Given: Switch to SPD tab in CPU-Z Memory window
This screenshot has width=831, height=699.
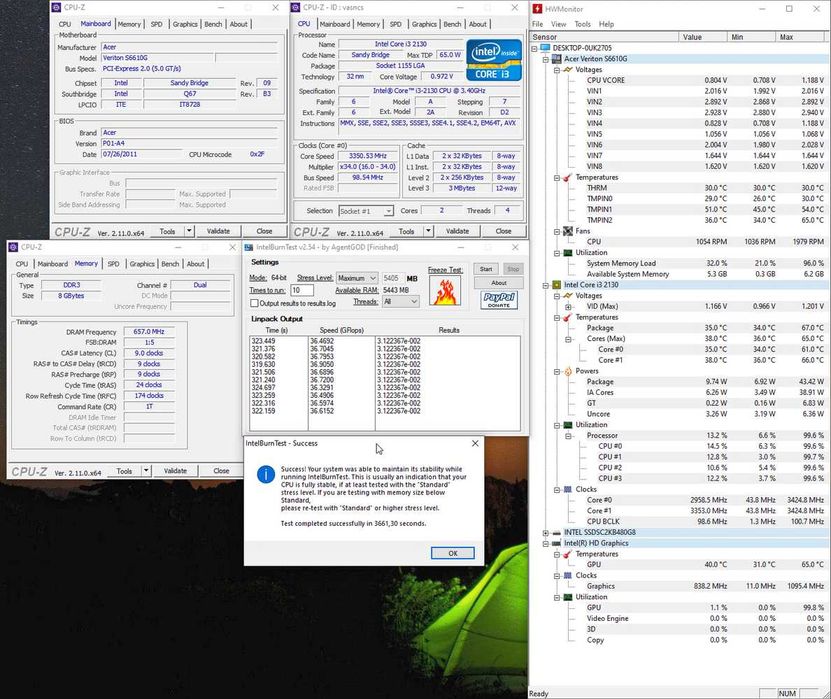Looking at the screenshot, I should [x=113, y=263].
